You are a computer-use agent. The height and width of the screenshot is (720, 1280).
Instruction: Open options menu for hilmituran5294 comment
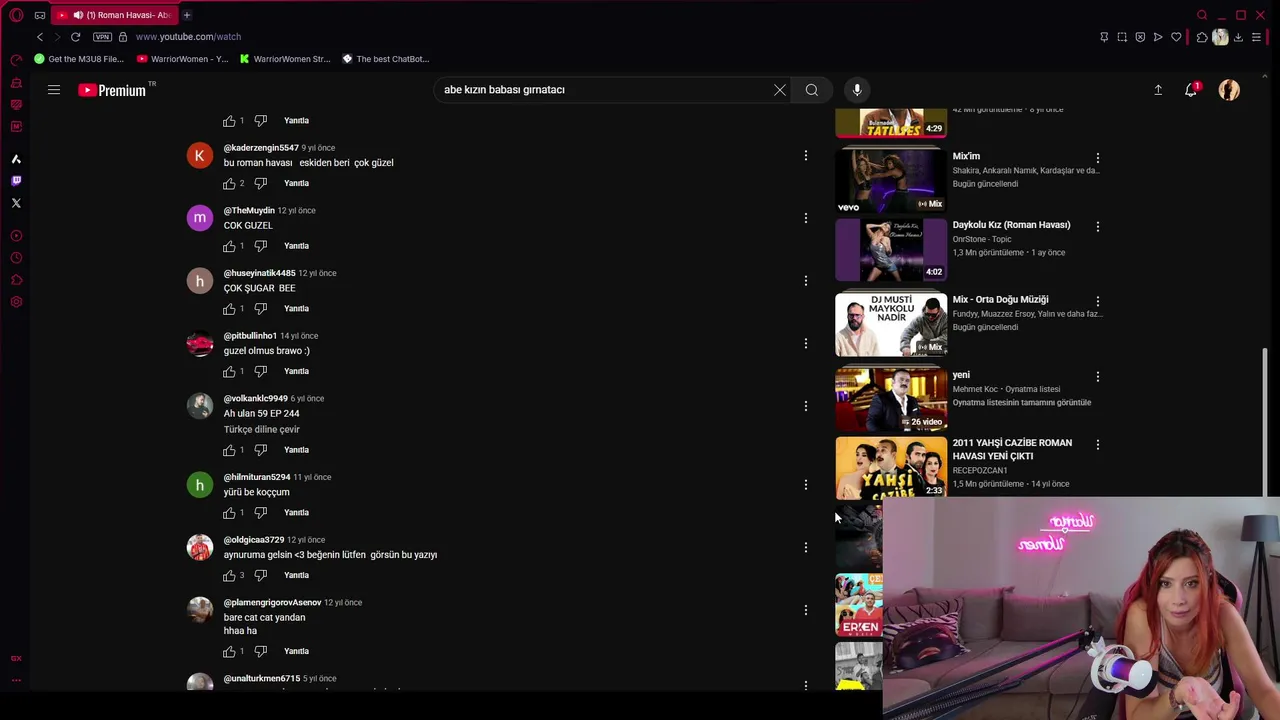806,485
